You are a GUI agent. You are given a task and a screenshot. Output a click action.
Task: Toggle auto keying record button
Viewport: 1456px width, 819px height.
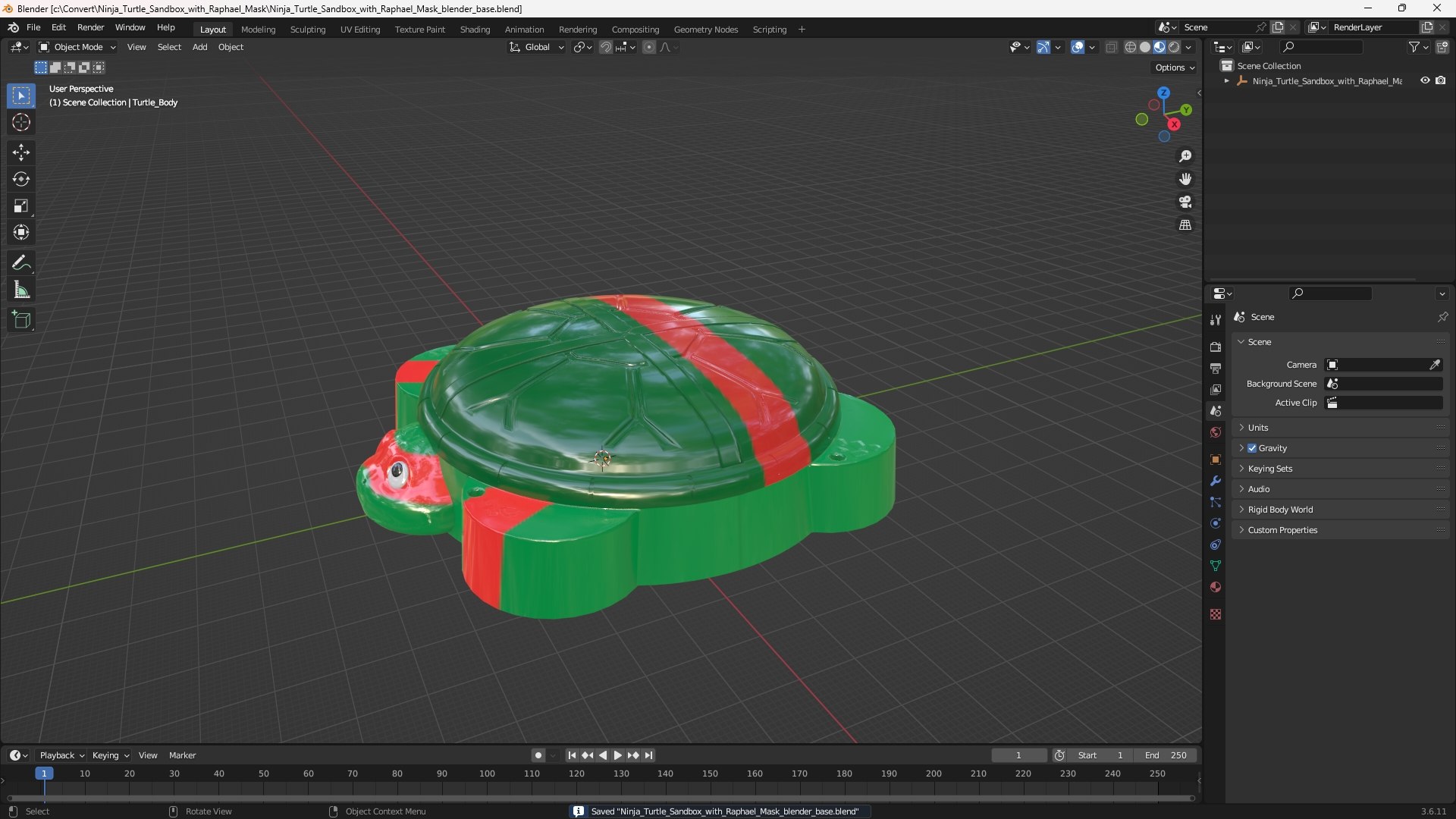pos(538,755)
